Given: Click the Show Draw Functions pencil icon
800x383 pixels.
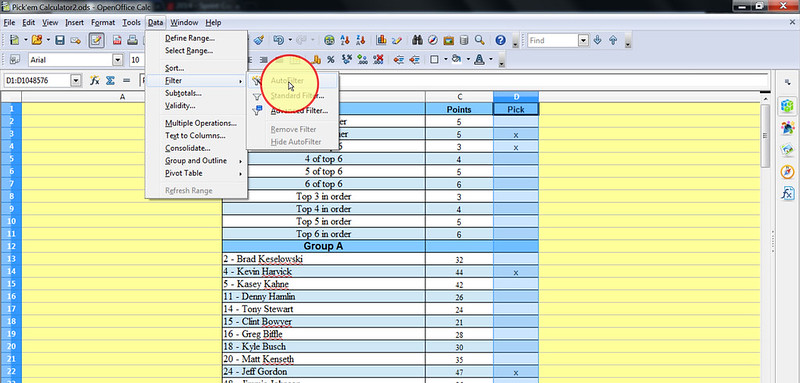Looking at the screenshot, I should click(397, 40).
